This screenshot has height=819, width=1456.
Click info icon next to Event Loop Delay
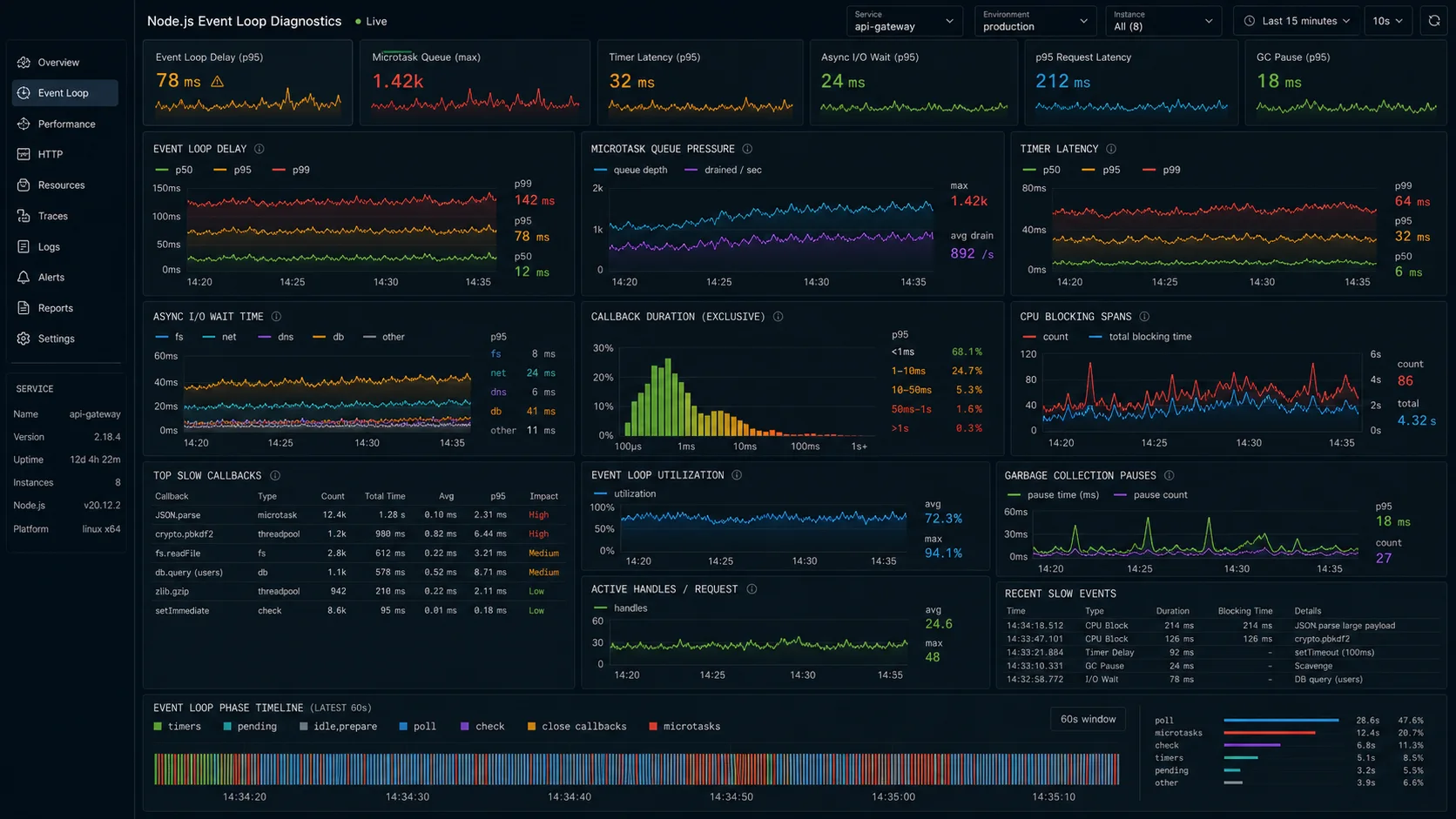tap(259, 149)
